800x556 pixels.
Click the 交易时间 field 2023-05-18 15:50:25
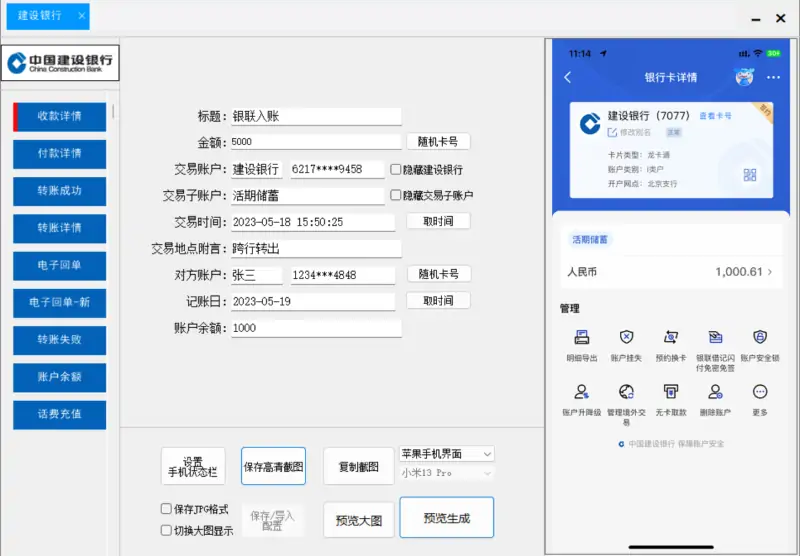(313, 222)
